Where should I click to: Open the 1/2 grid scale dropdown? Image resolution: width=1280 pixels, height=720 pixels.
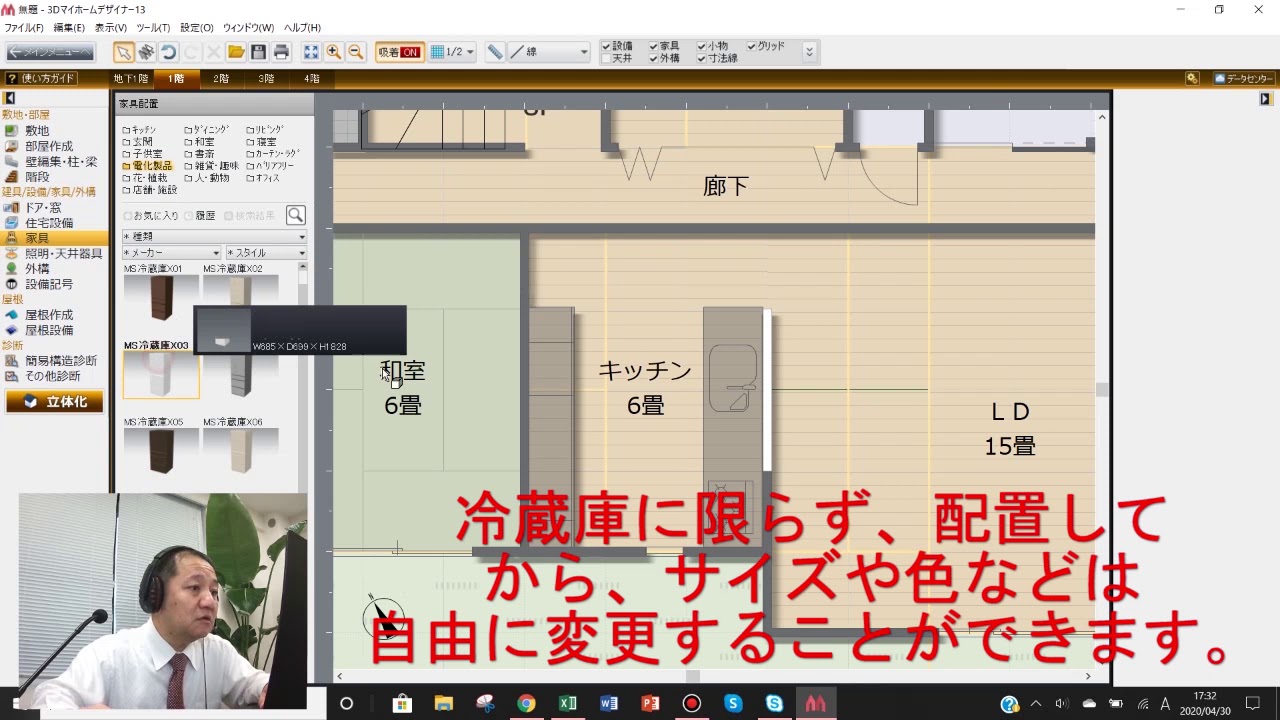tap(452, 51)
